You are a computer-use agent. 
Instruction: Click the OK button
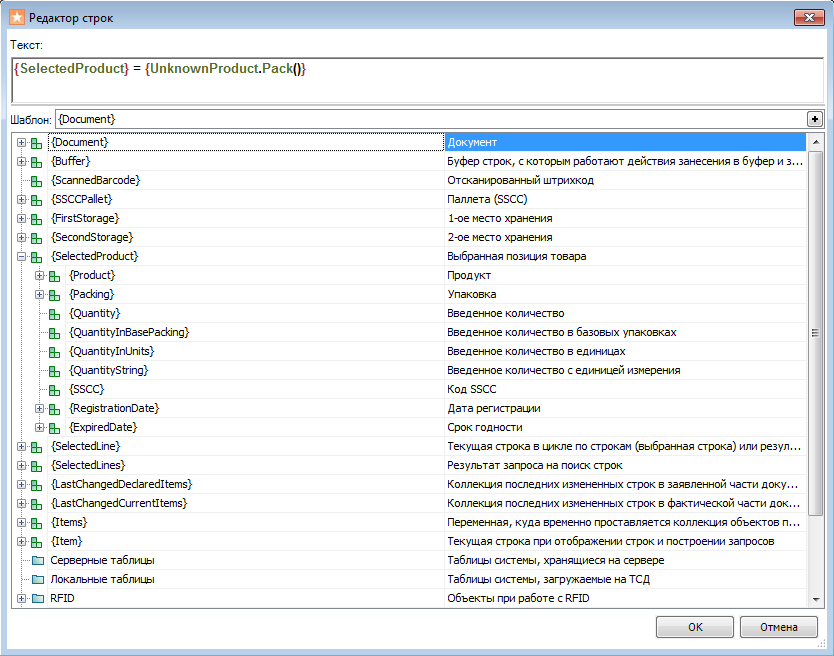[x=695, y=627]
